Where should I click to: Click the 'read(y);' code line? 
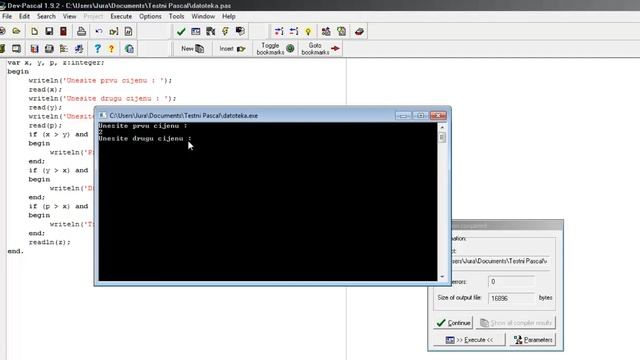click(45, 107)
